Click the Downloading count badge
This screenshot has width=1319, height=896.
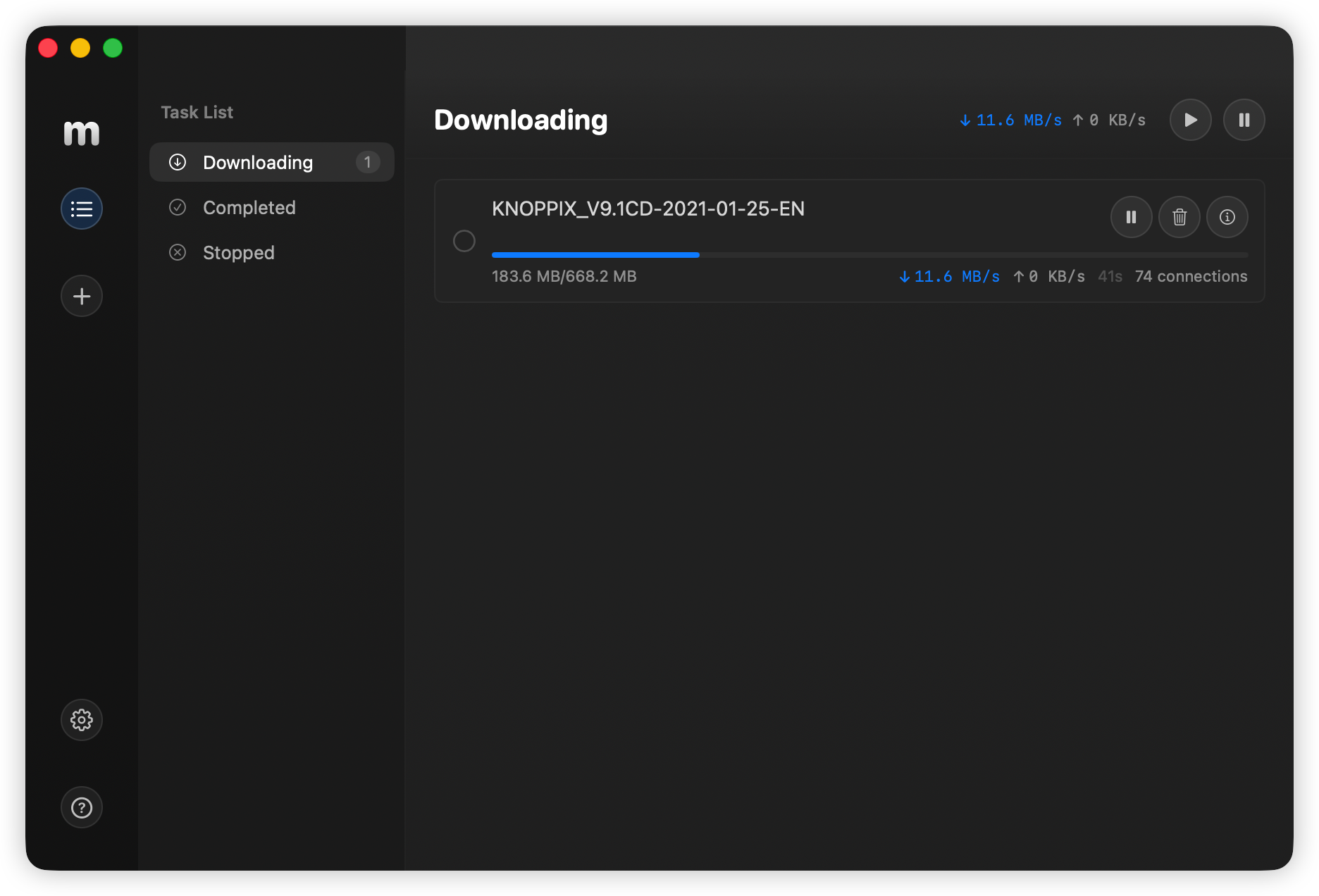tap(367, 162)
